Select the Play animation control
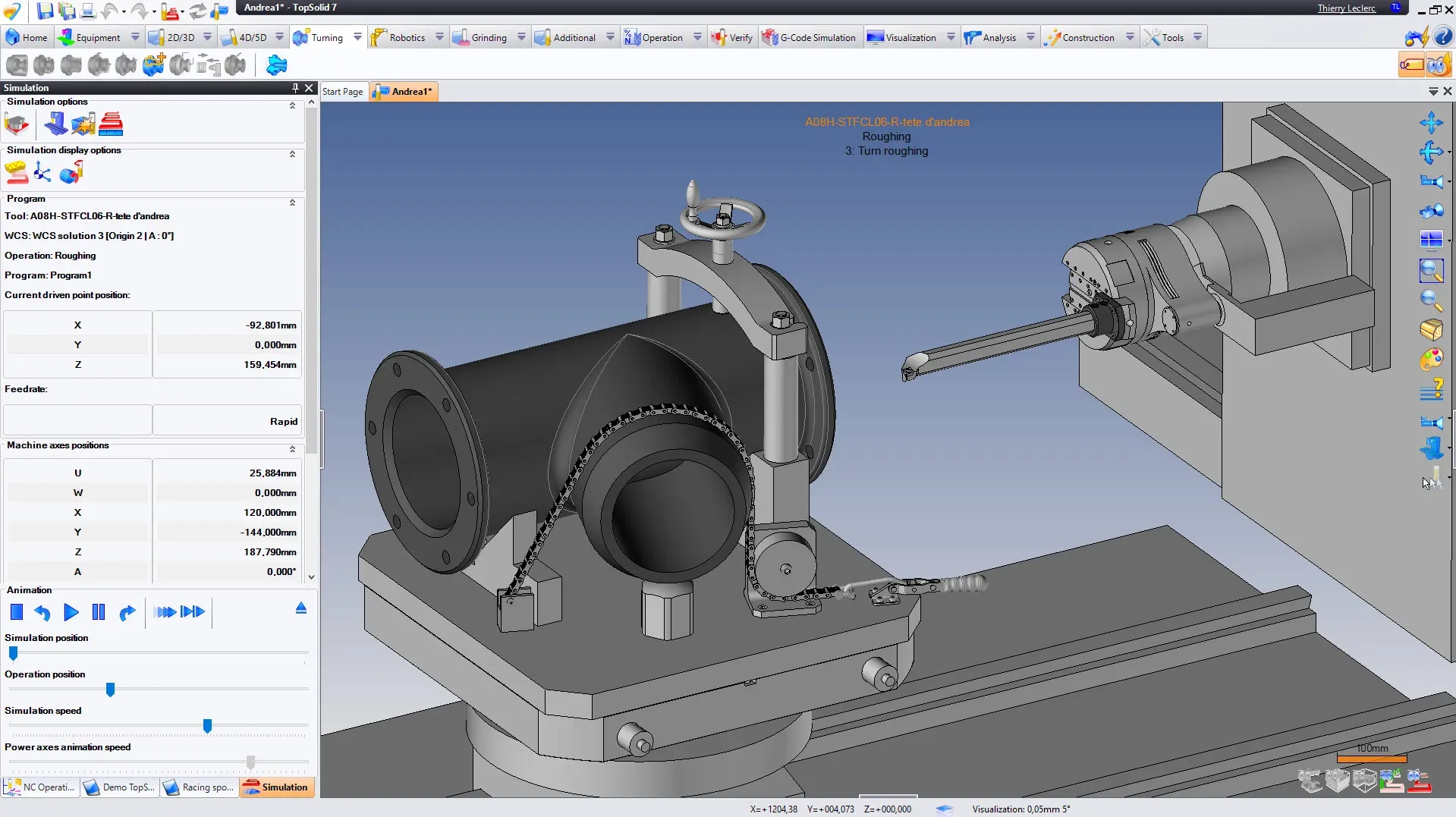The image size is (1456, 817). pos(71,612)
